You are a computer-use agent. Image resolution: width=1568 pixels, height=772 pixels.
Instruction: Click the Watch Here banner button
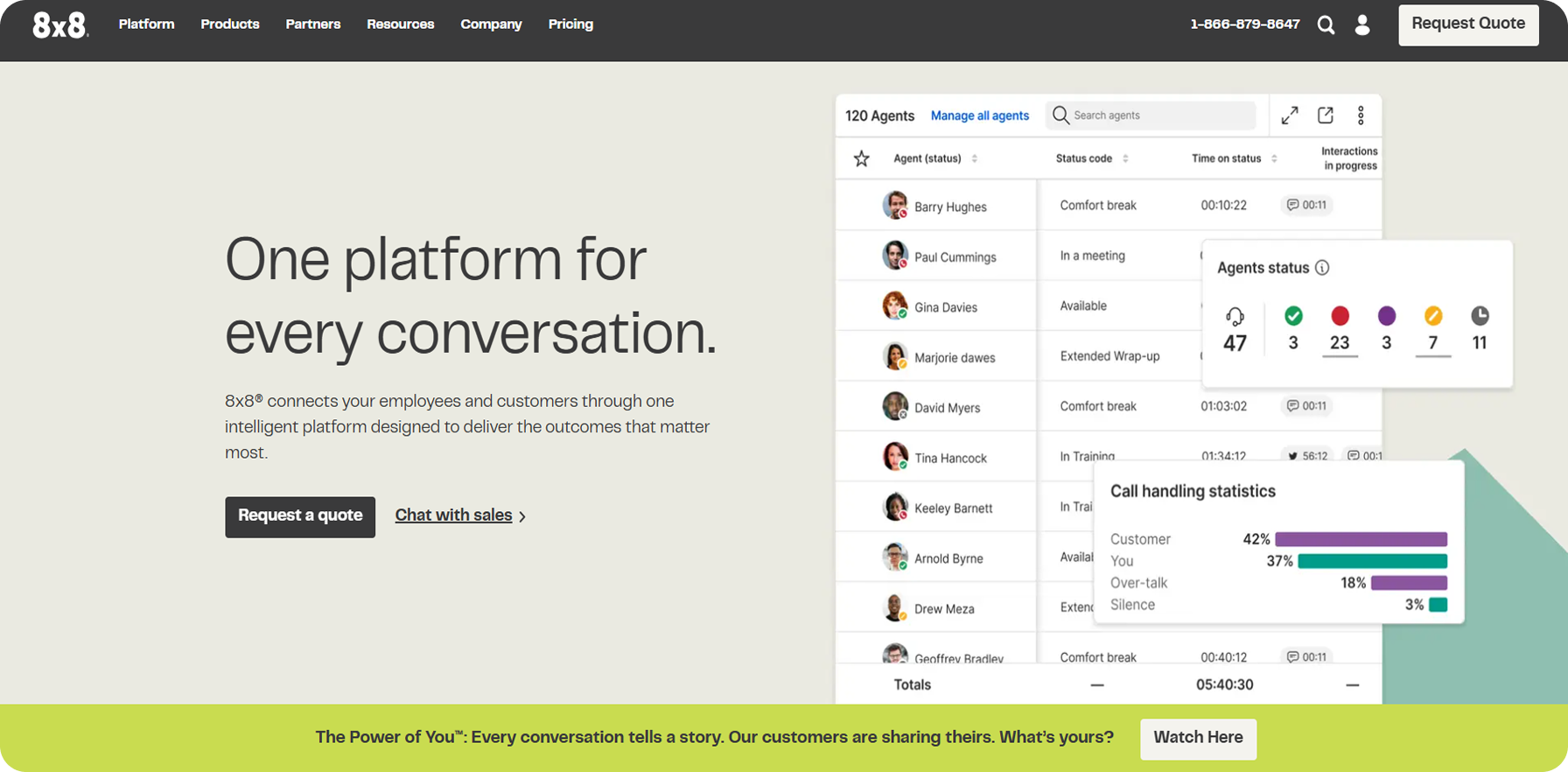tap(1198, 738)
